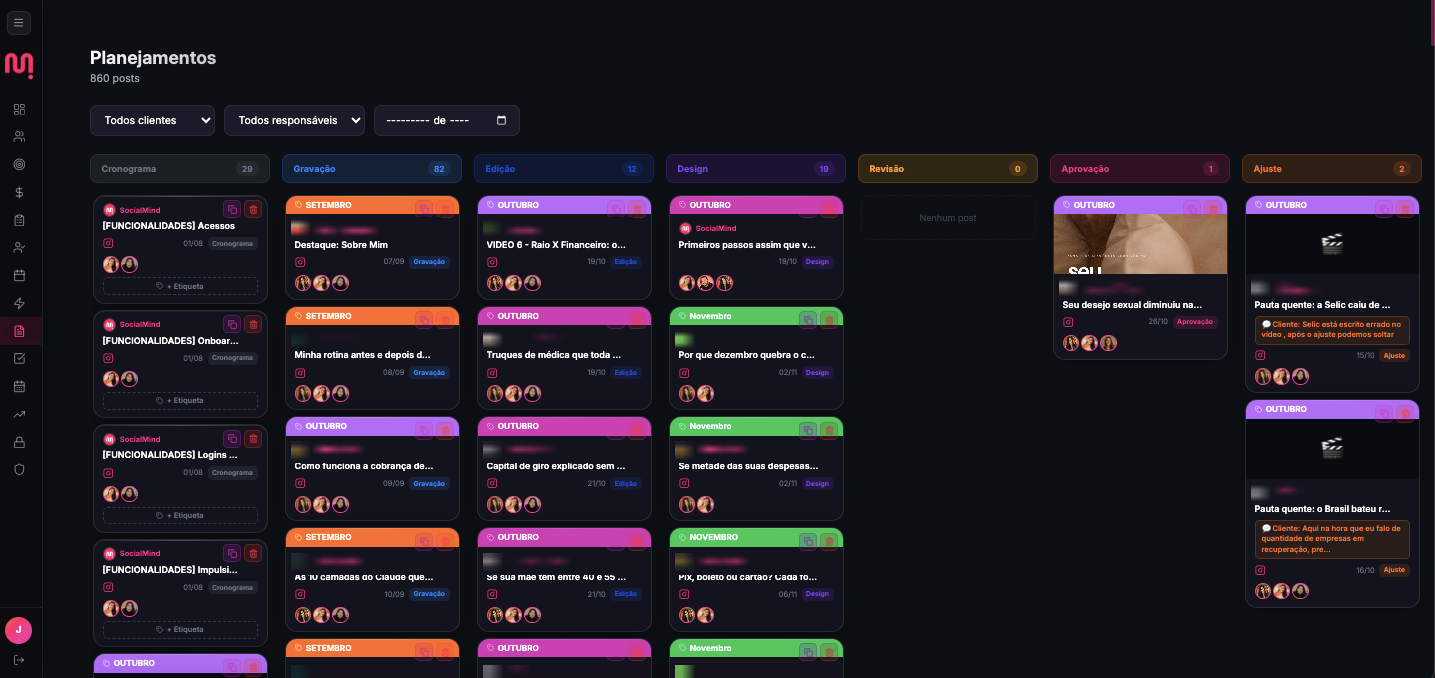Select the Revisão column header
The height and width of the screenshot is (678, 1435).
[x=948, y=169]
